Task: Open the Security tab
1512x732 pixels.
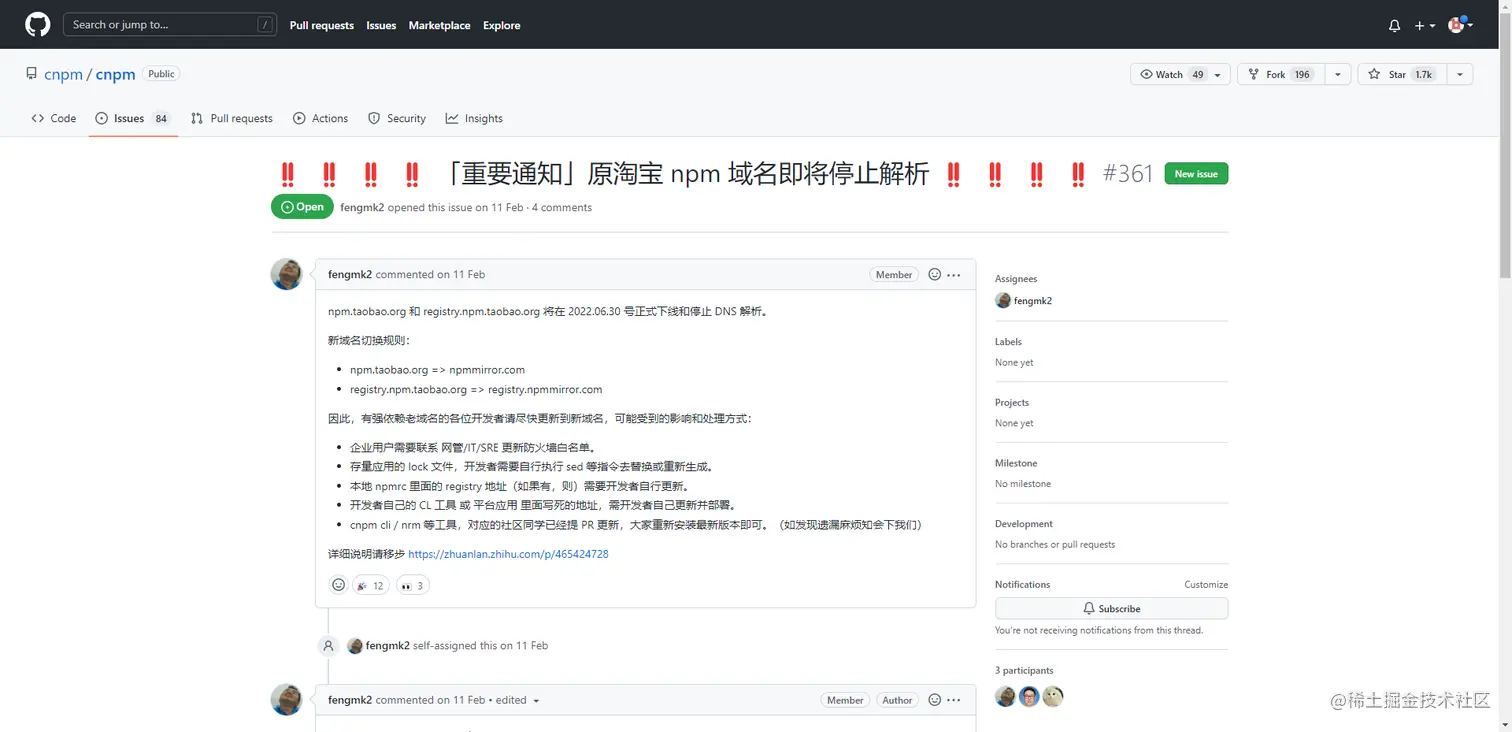Action: pyautogui.click(x=397, y=118)
